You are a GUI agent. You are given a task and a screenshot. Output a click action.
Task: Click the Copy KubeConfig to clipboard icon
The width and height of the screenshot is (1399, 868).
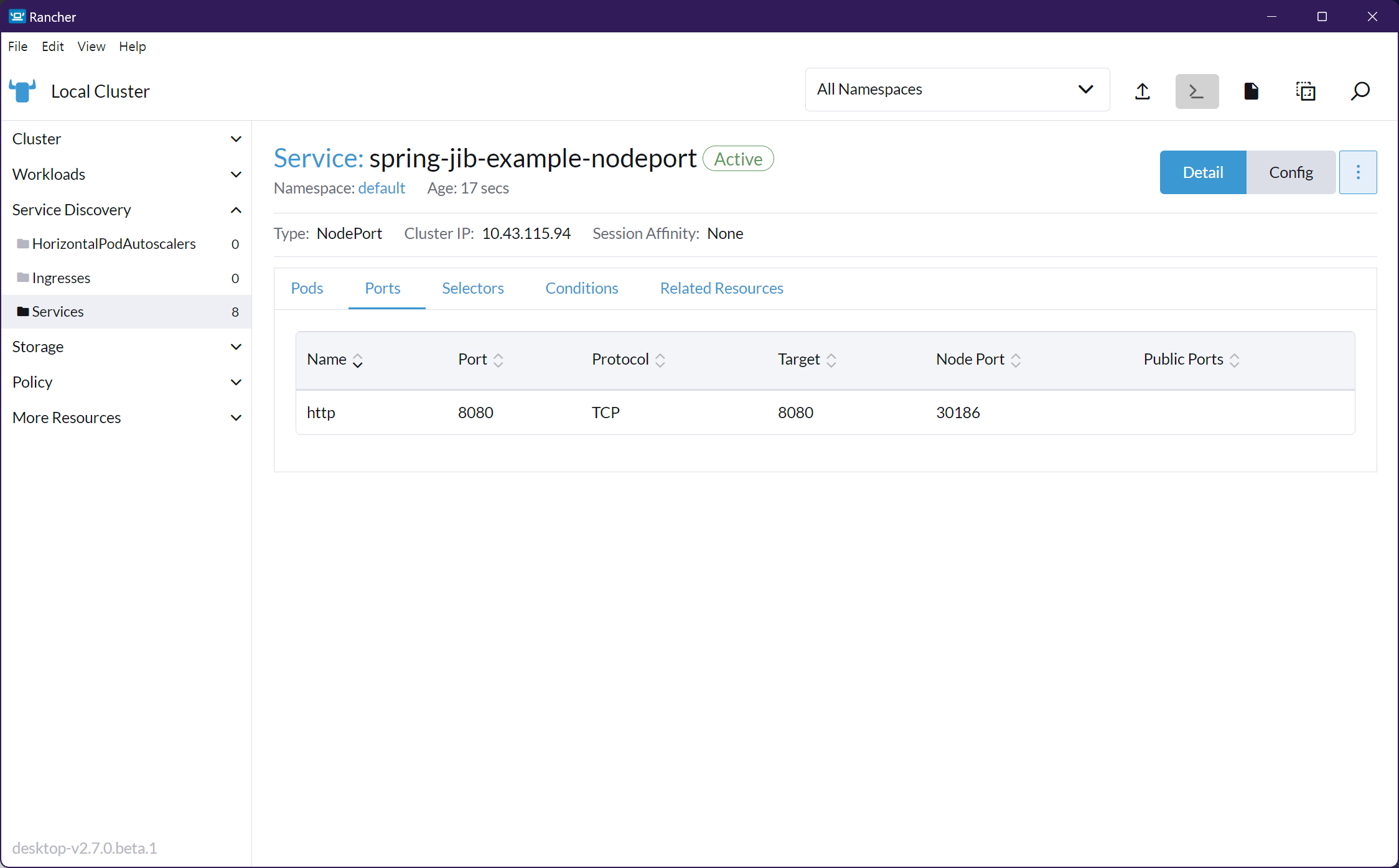point(1306,91)
